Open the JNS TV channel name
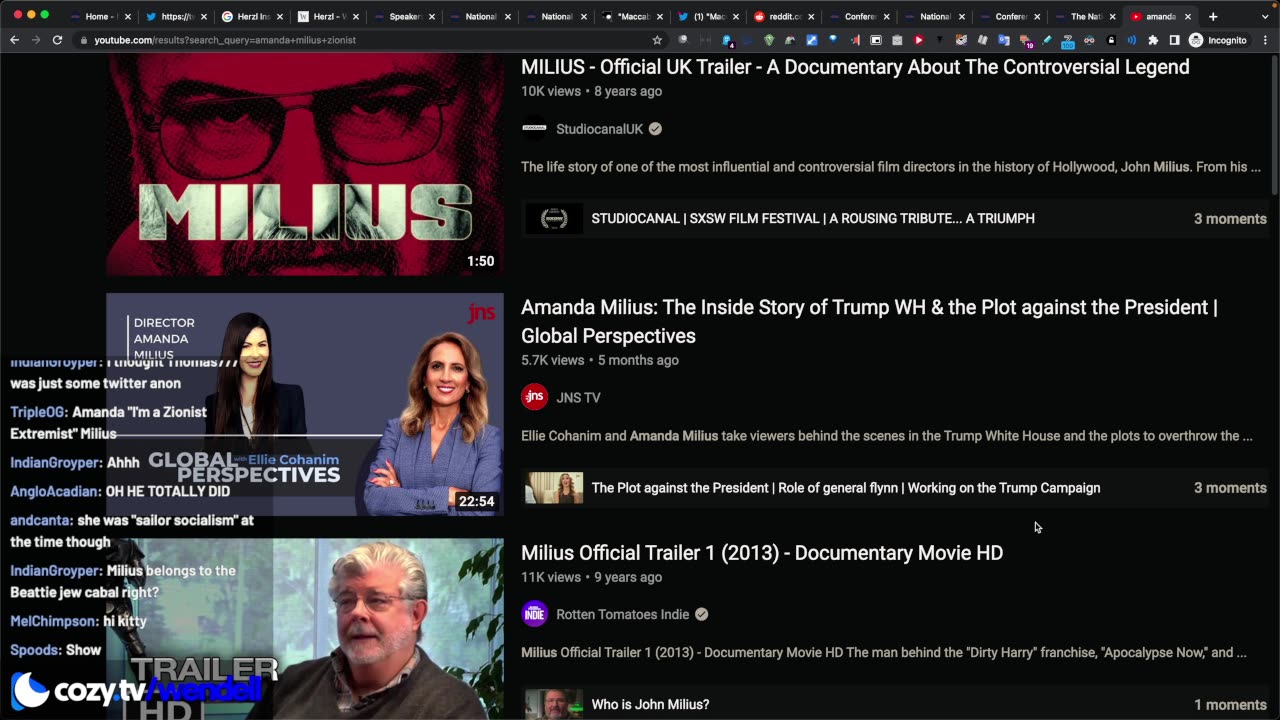1280x720 pixels. (x=578, y=398)
